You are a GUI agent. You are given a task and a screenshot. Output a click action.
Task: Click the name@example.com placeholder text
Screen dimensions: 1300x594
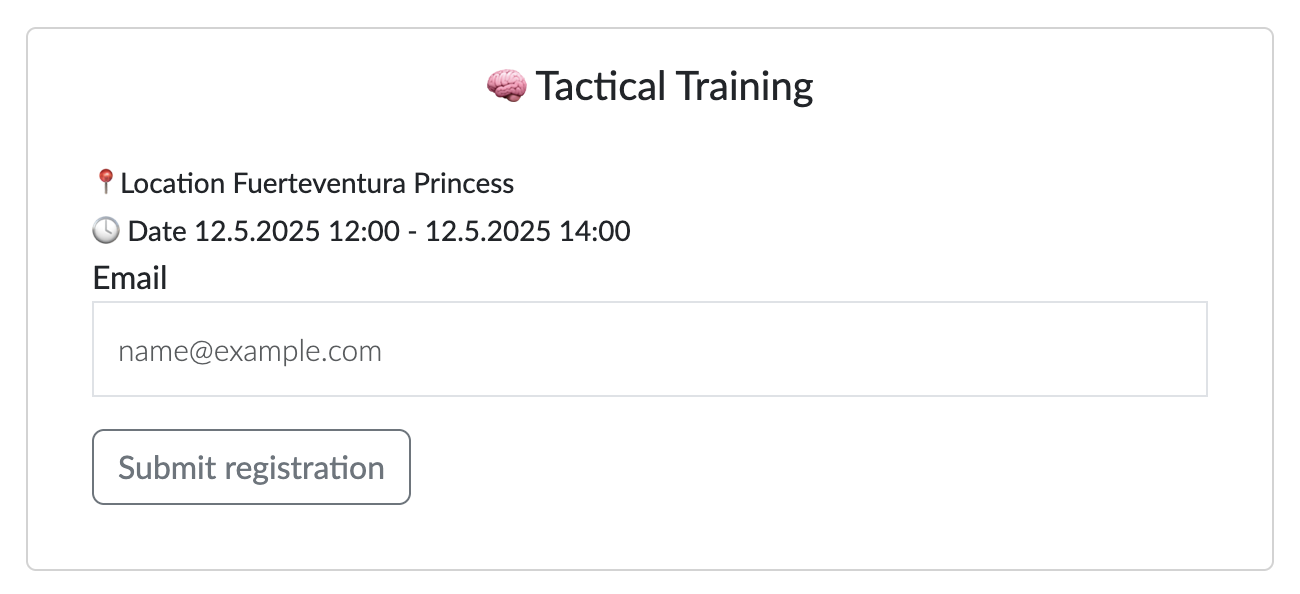pos(250,352)
